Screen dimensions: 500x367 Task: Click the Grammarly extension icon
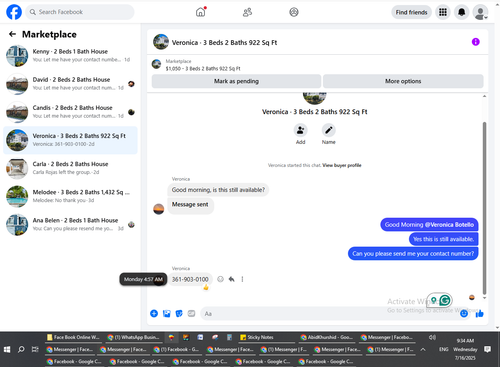[x=445, y=300]
